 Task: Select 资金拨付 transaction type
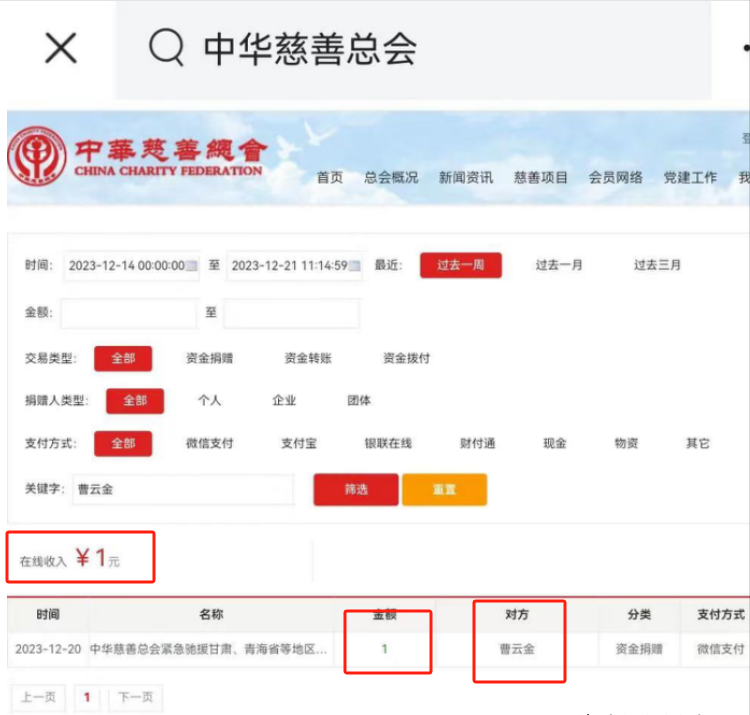point(406,358)
